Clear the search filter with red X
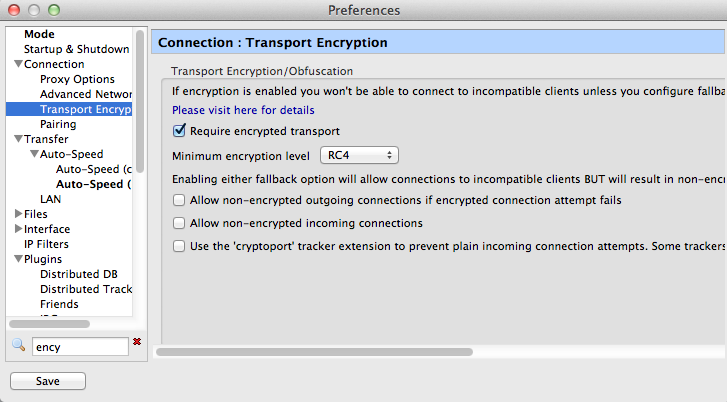727x402 pixels. coord(137,342)
